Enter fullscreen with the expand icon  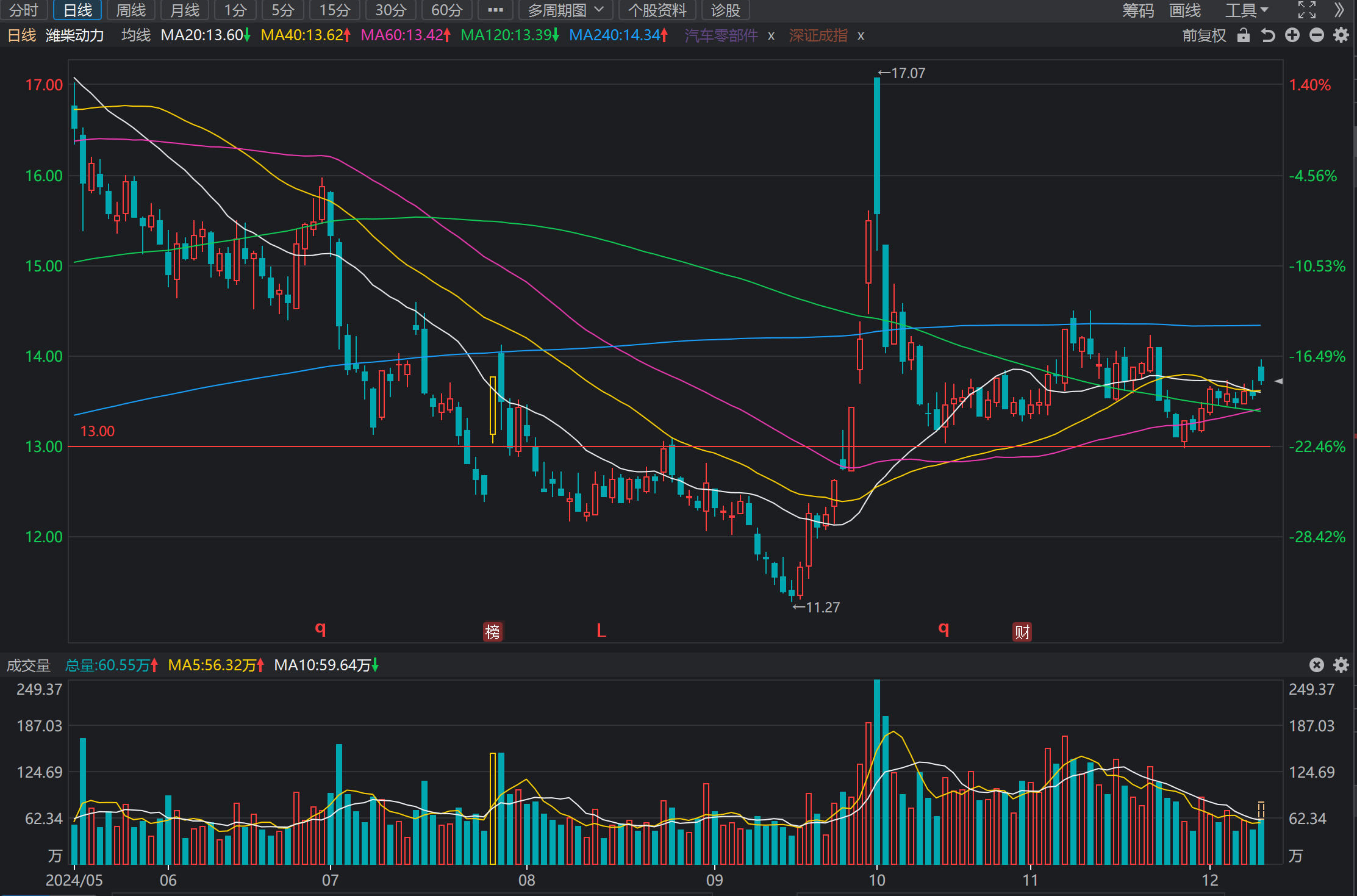1307,10
